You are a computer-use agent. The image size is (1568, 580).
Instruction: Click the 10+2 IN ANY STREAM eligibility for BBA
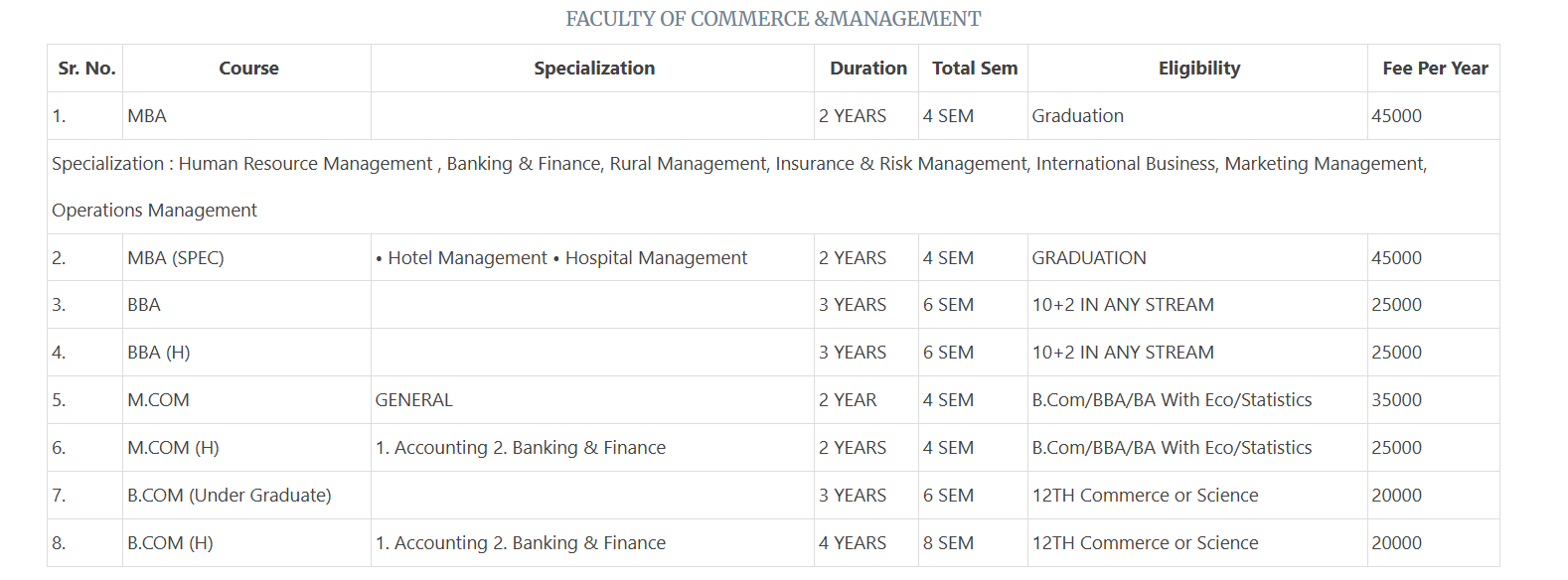pos(1123,305)
